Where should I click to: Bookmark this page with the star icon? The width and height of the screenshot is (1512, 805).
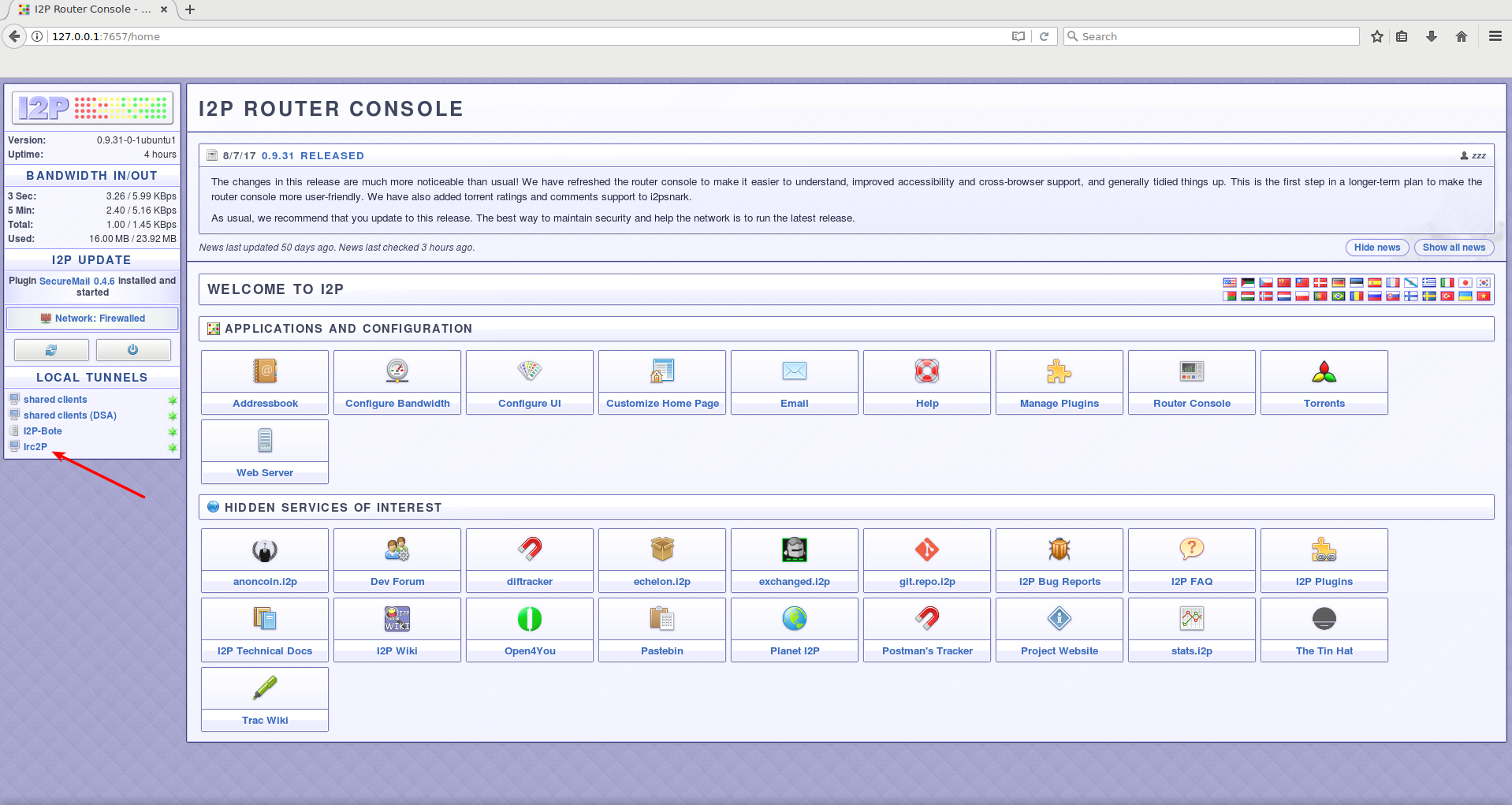[1376, 36]
